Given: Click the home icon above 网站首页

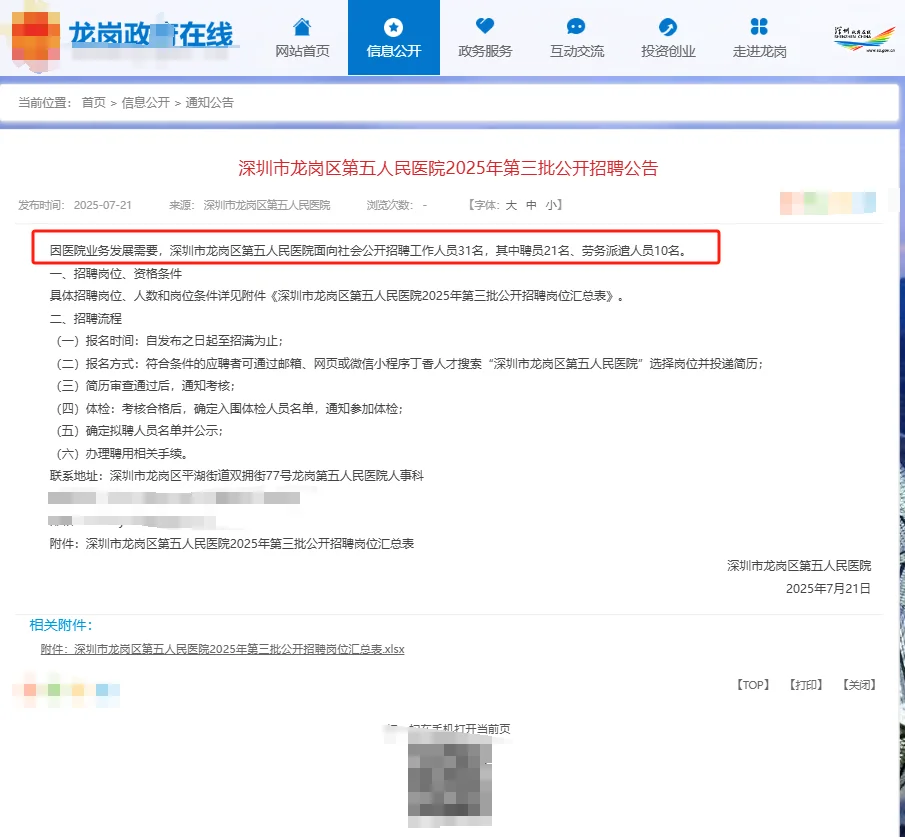Looking at the screenshot, I should pyautogui.click(x=302, y=27).
